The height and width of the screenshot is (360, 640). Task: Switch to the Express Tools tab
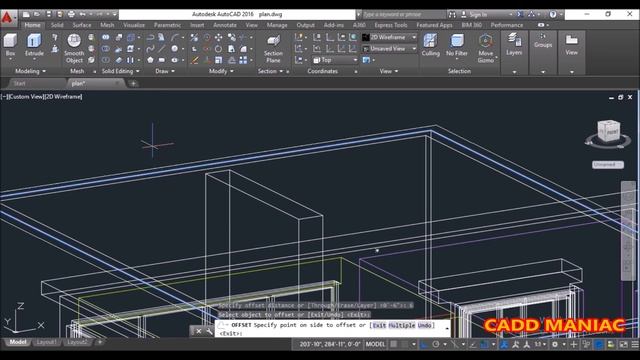click(391, 25)
